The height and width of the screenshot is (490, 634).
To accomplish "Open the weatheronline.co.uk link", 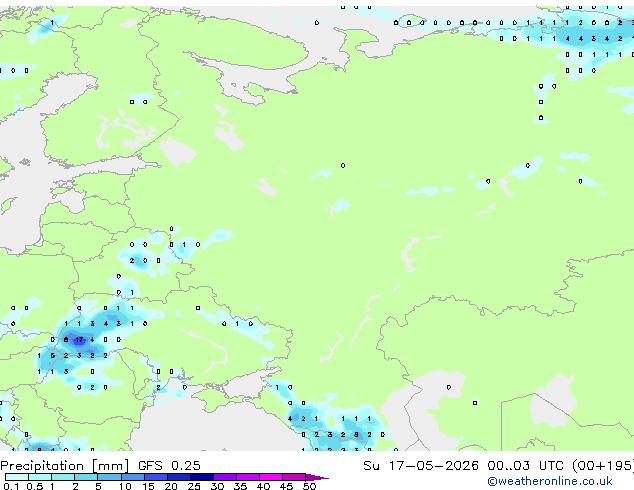I will 550,481.
